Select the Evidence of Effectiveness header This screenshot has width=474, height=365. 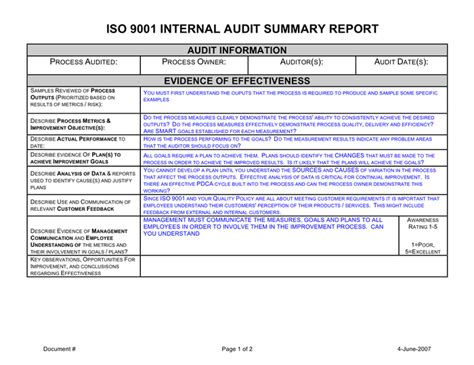click(x=237, y=81)
